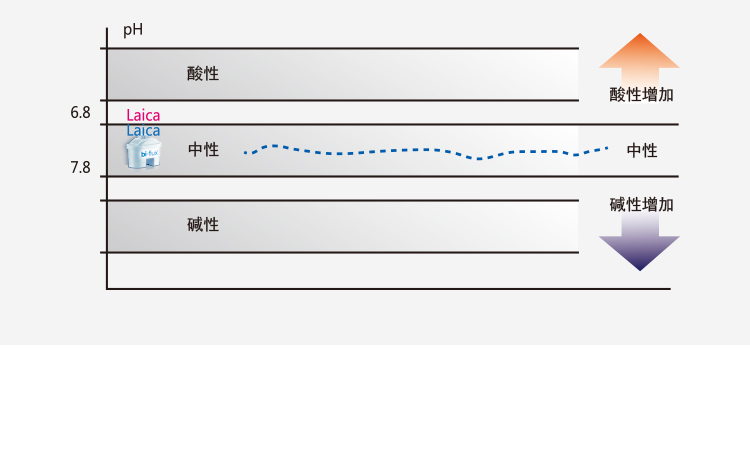This screenshot has width=750, height=452.
Task: Click the gray alkaline band's empty area
Action: click(x=400, y=226)
